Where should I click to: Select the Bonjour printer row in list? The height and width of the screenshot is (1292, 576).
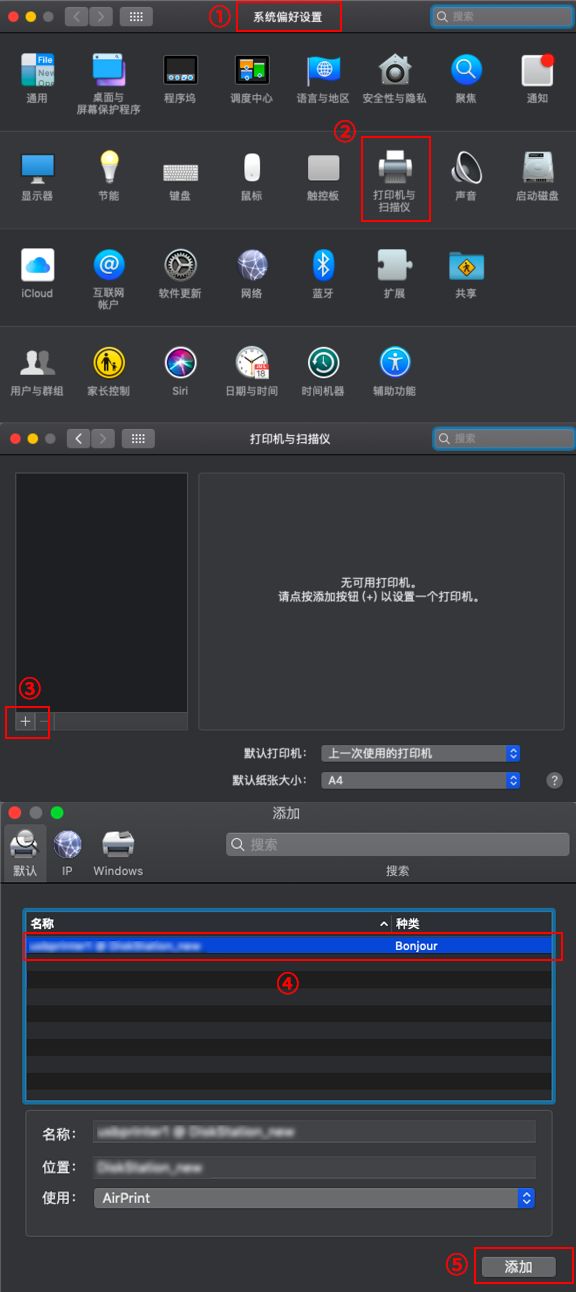click(x=289, y=945)
